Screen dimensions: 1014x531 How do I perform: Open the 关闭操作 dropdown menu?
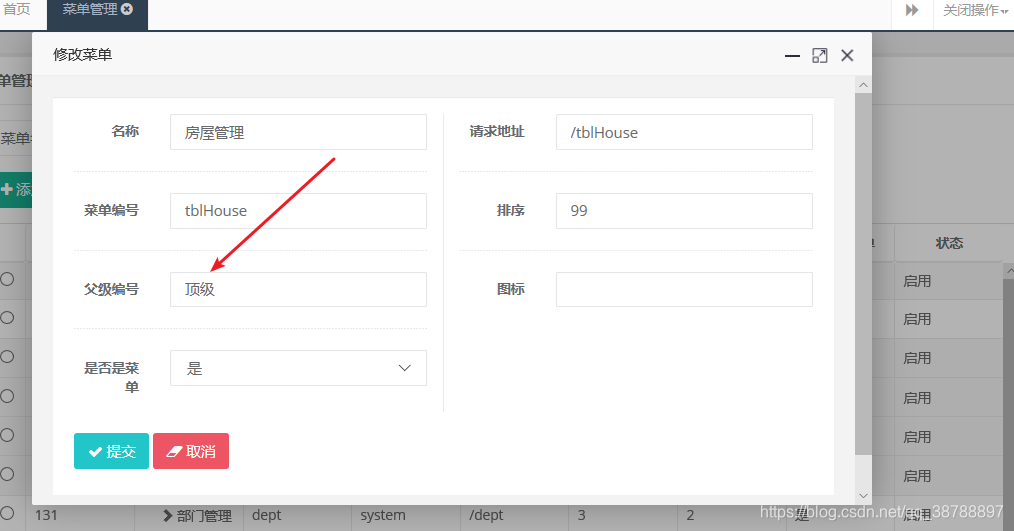pos(975,10)
